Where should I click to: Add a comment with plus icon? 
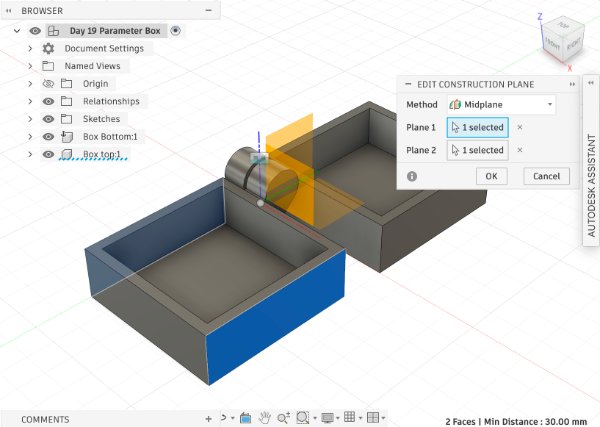pos(208,419)
